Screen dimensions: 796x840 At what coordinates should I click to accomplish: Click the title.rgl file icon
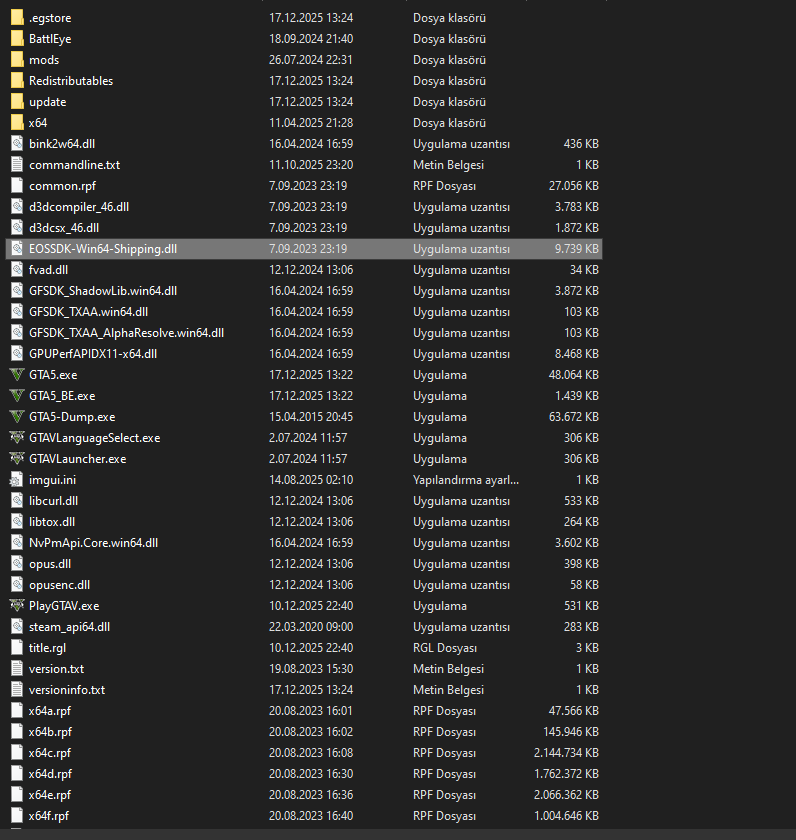[x=17, y=648]
